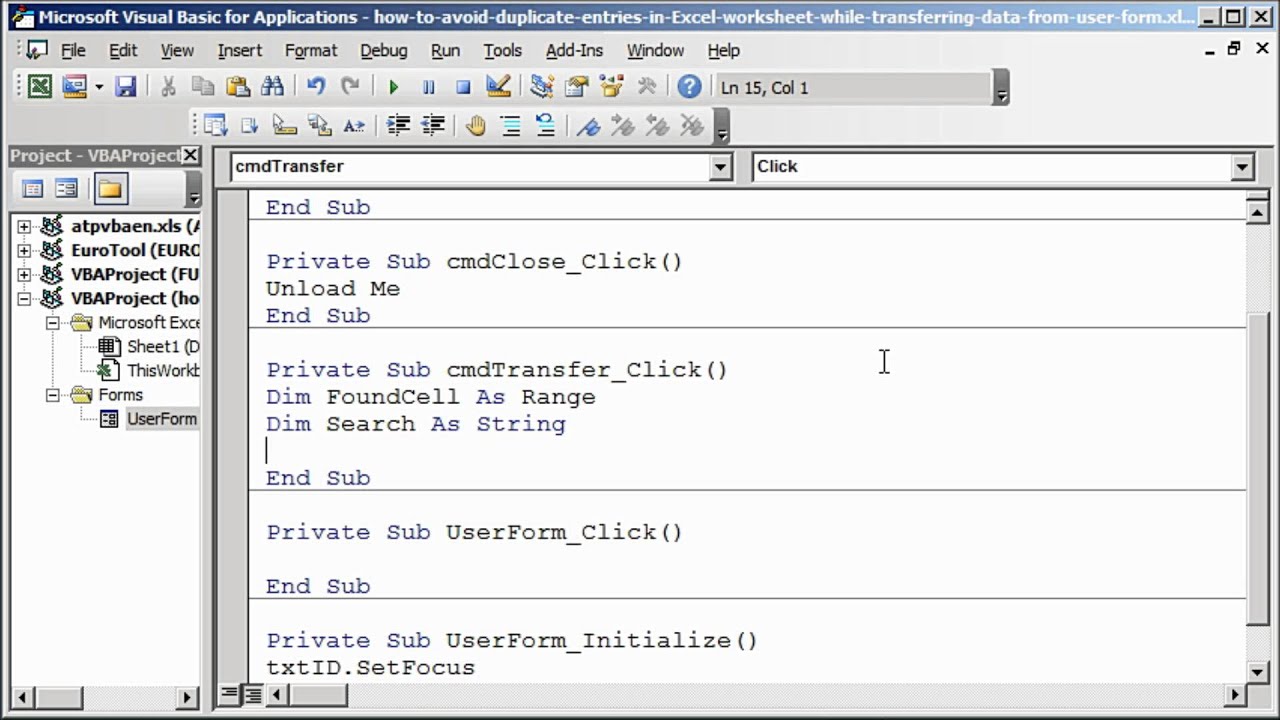Toggle a breakpoint with the hand icon
Viewport: 1280px width, 720px height.
476,126
